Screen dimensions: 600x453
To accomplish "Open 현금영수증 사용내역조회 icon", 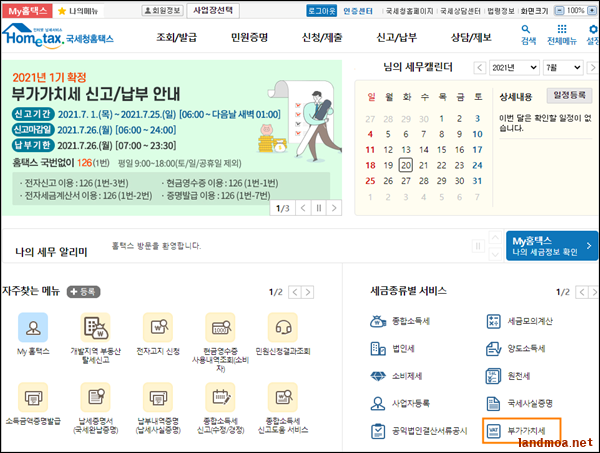I will tap(220, 328).
